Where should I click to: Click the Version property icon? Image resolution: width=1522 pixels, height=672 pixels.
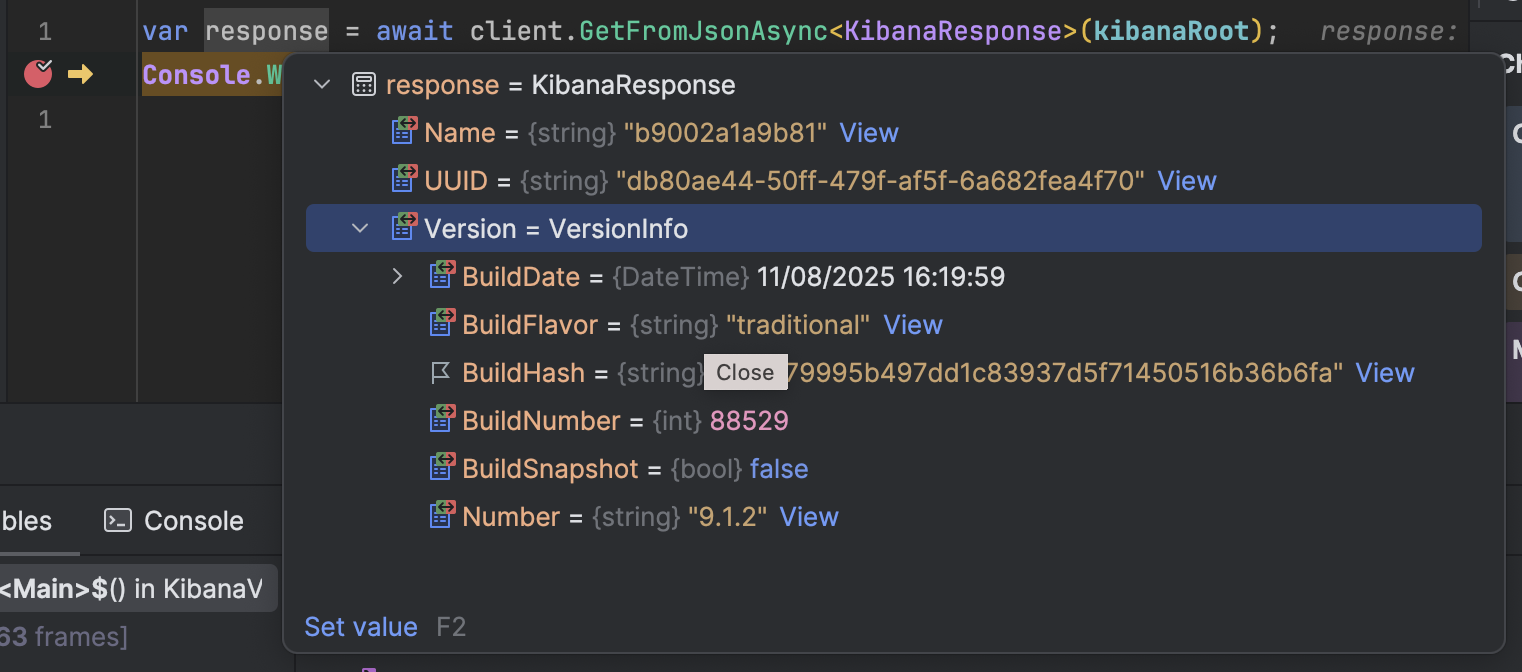pos(403,227)
